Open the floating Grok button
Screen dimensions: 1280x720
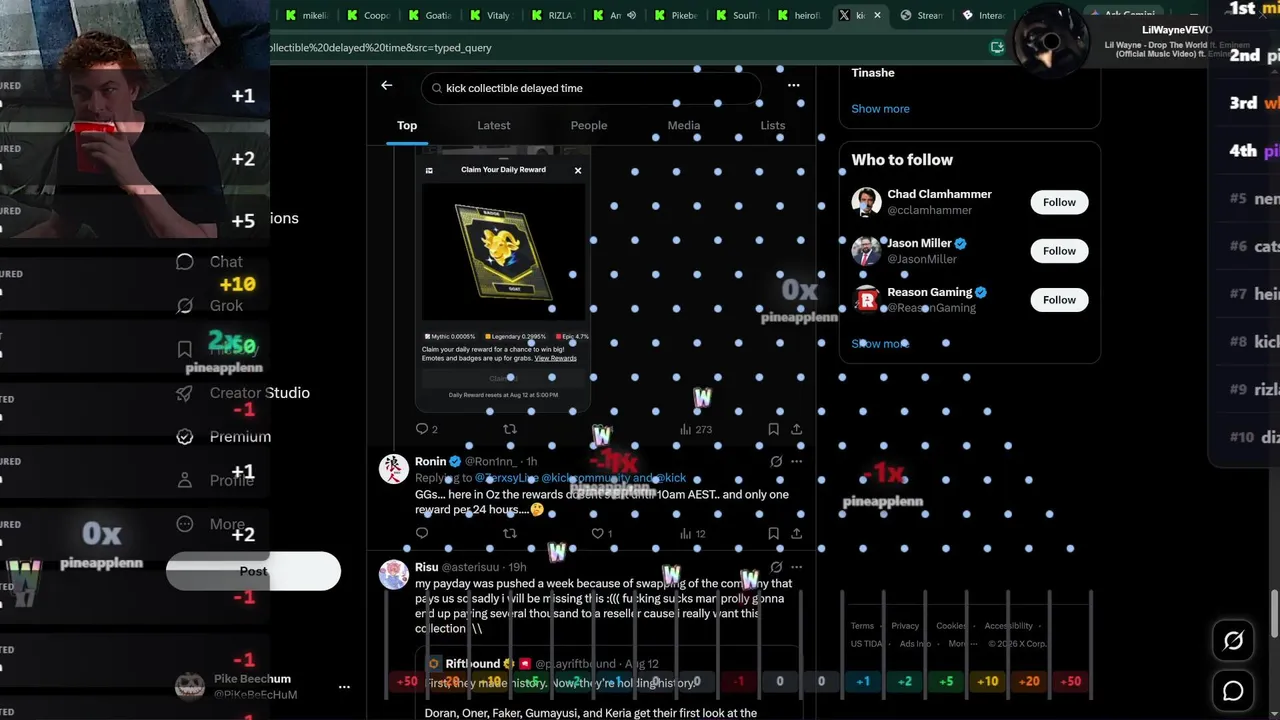[x=1233, y=641]
